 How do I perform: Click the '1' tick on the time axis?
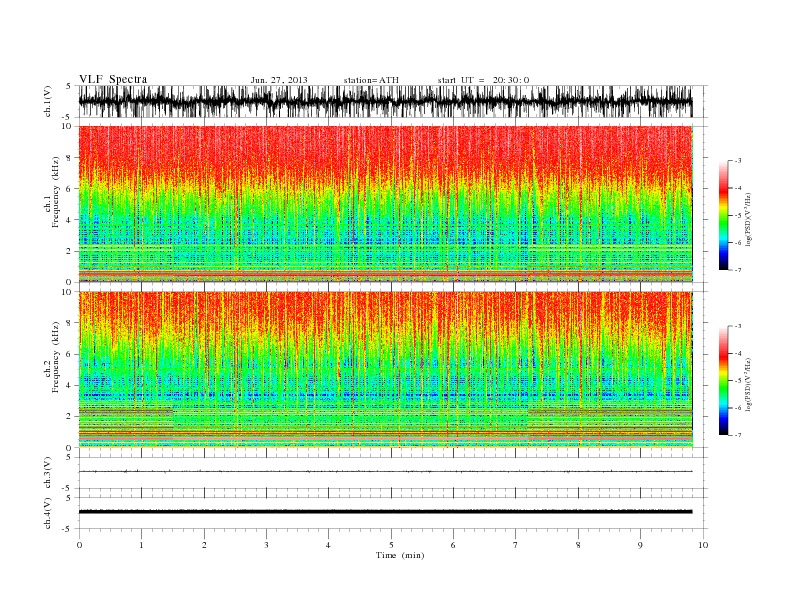(141, 545)
